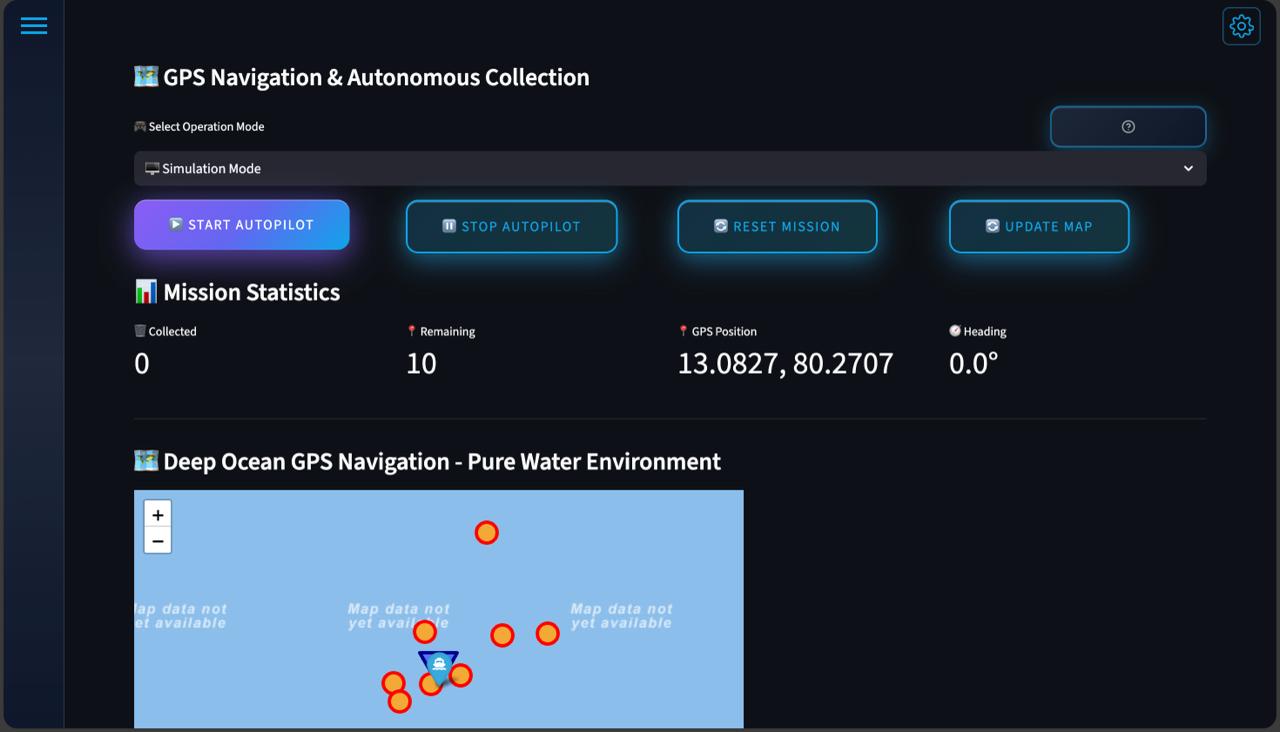Click the Heading value 0.0°
The height and width of the screenshot is (732, 1280).
click(x=973, y=363)
